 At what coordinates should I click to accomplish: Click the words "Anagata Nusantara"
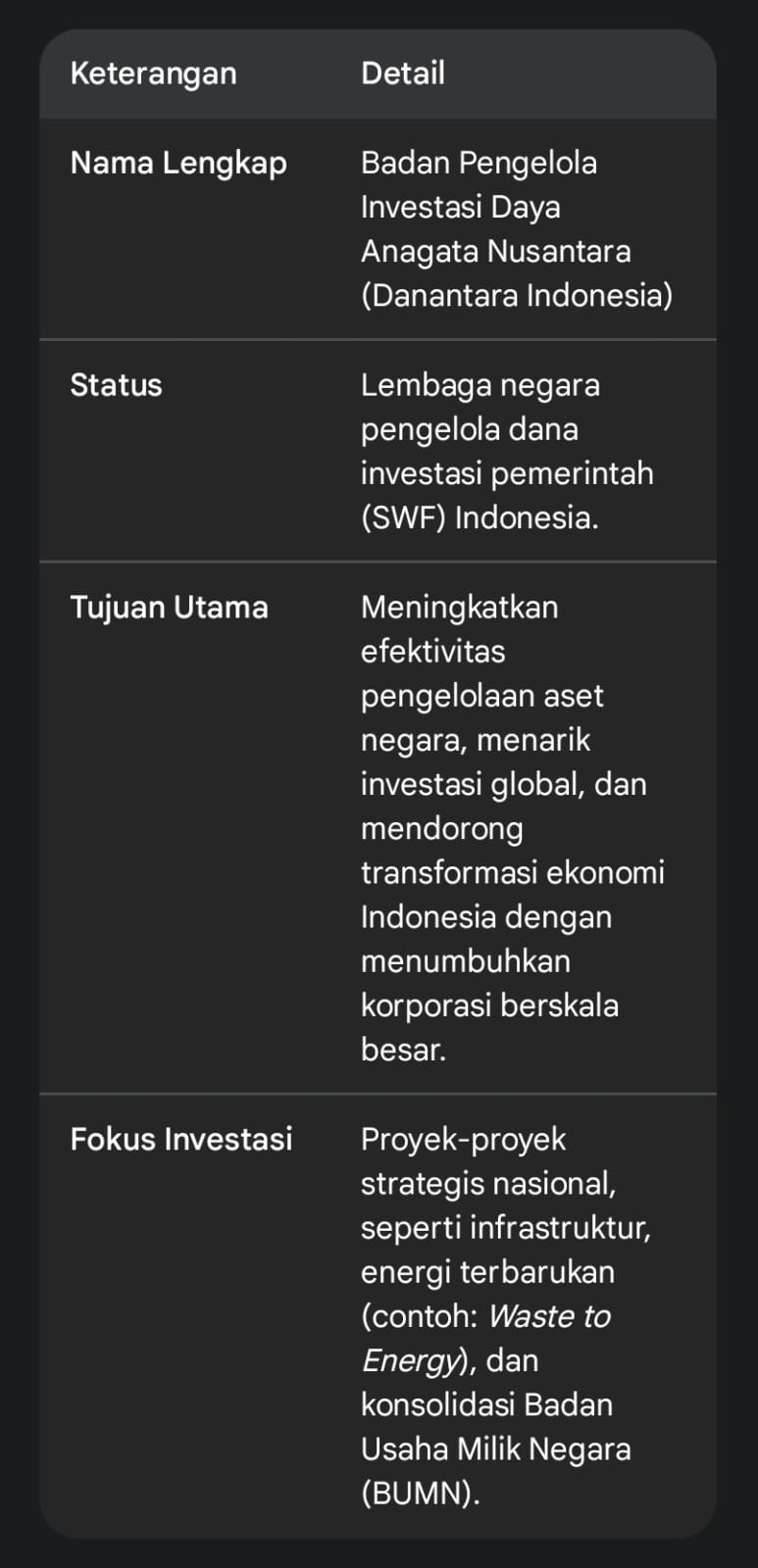click(x=495, y=251)
